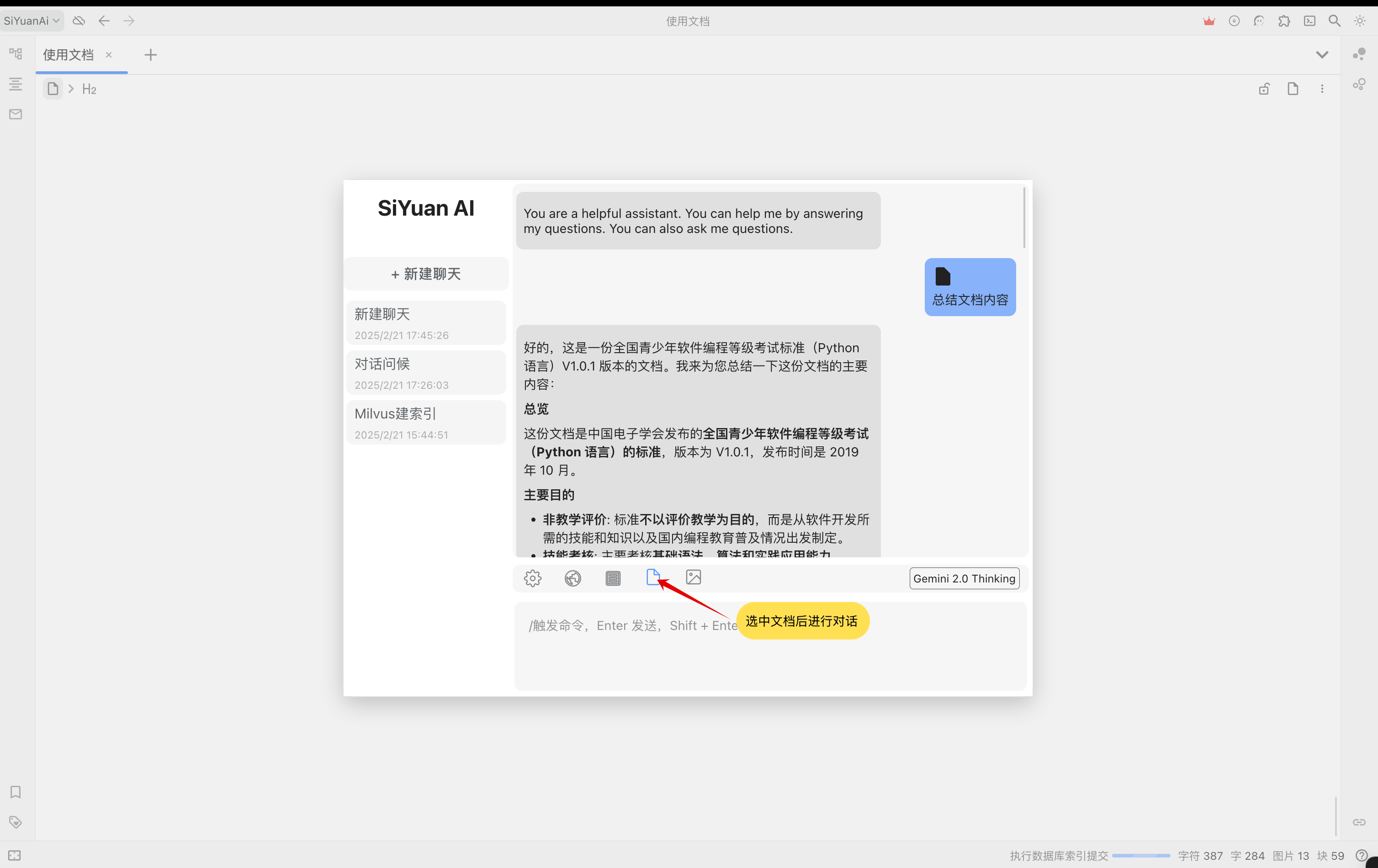Viewport: 1378px width, 868px height.
Task: Open the notebook context selector icon
Action: pos(613,578)
